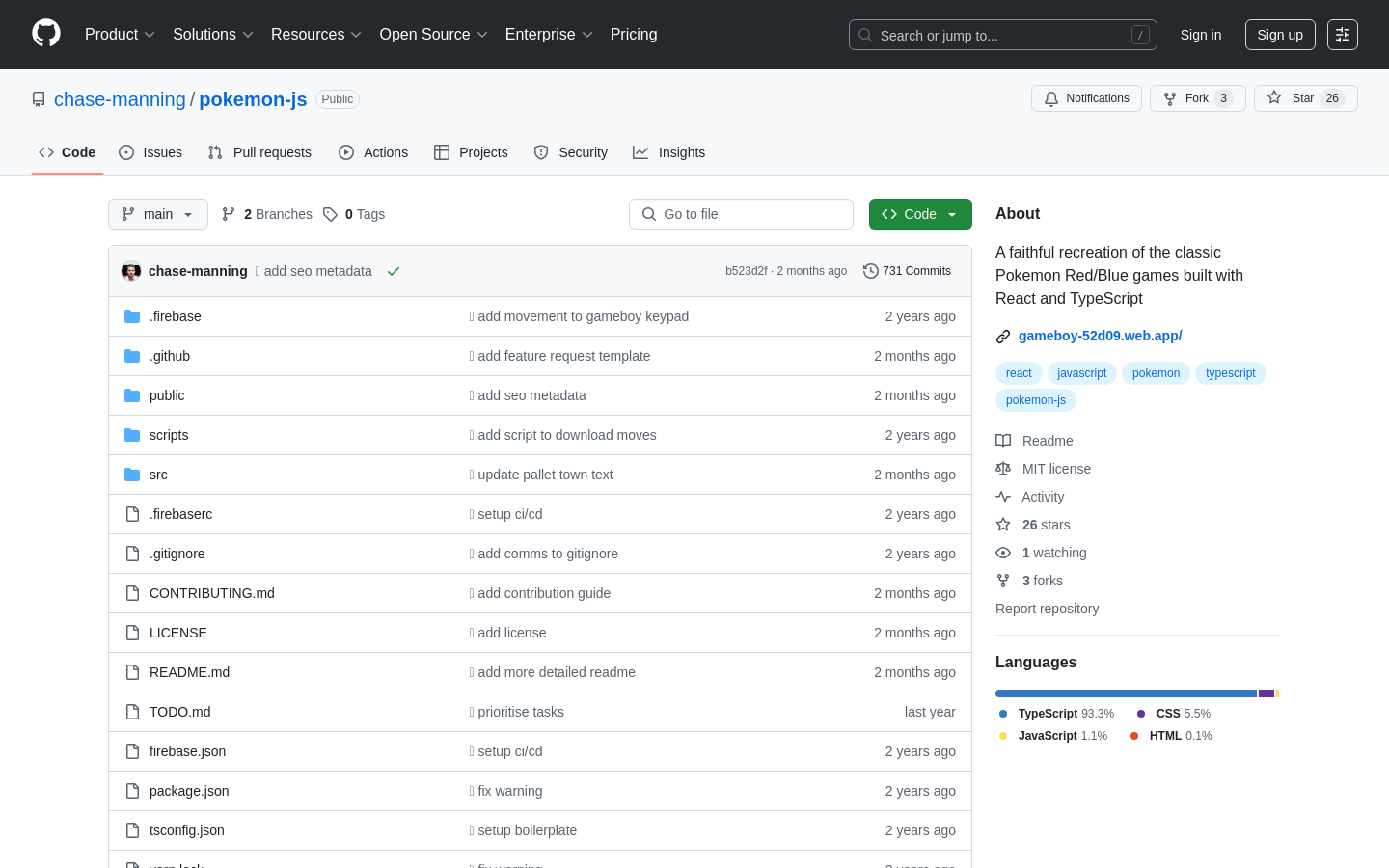
Task: Switch to the Actions tab
Action: (x=373, y=152)
